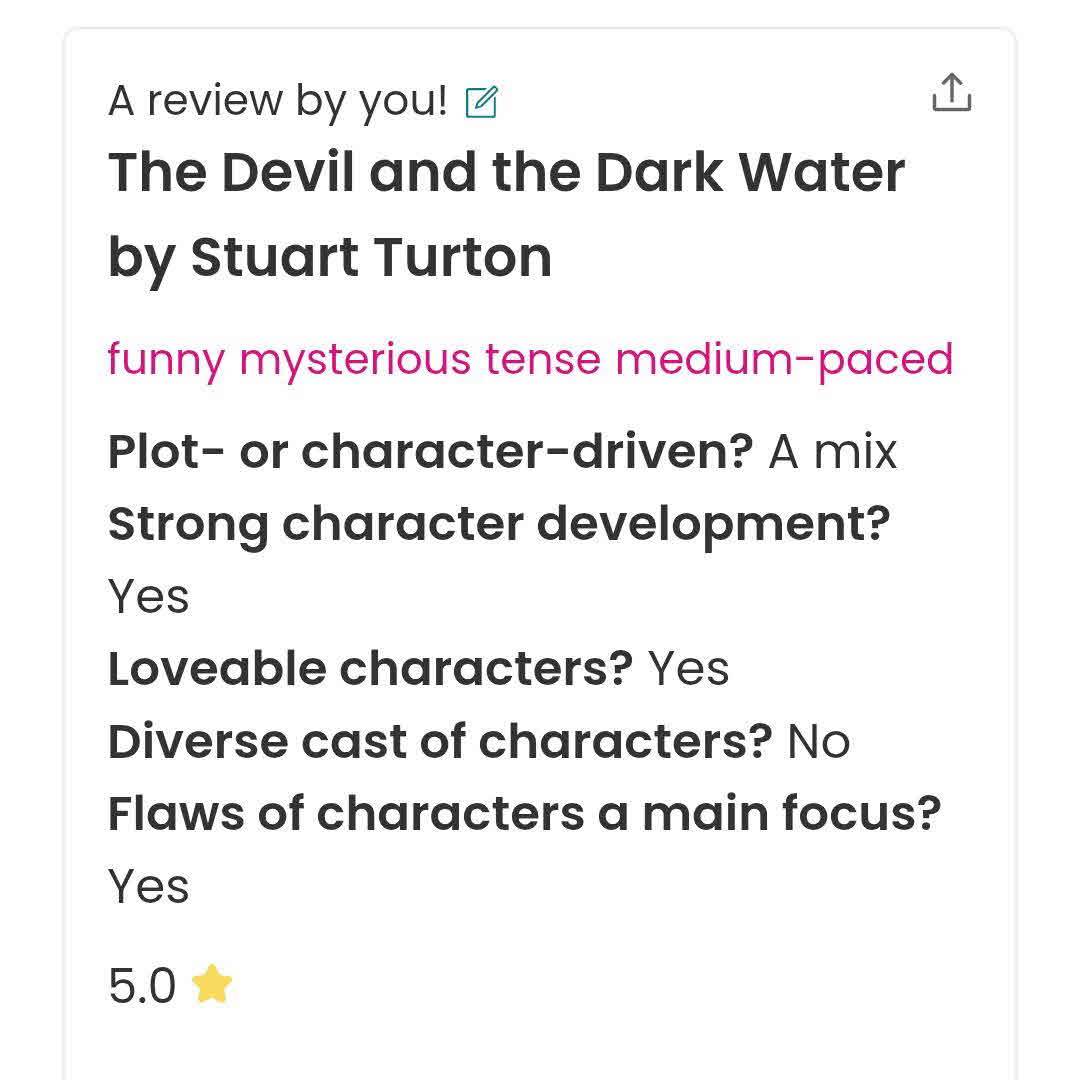Select the "medium-paced" pace tag
Image resolution: width=1080 pixels, height=1080 pixels.
[783, 361]
